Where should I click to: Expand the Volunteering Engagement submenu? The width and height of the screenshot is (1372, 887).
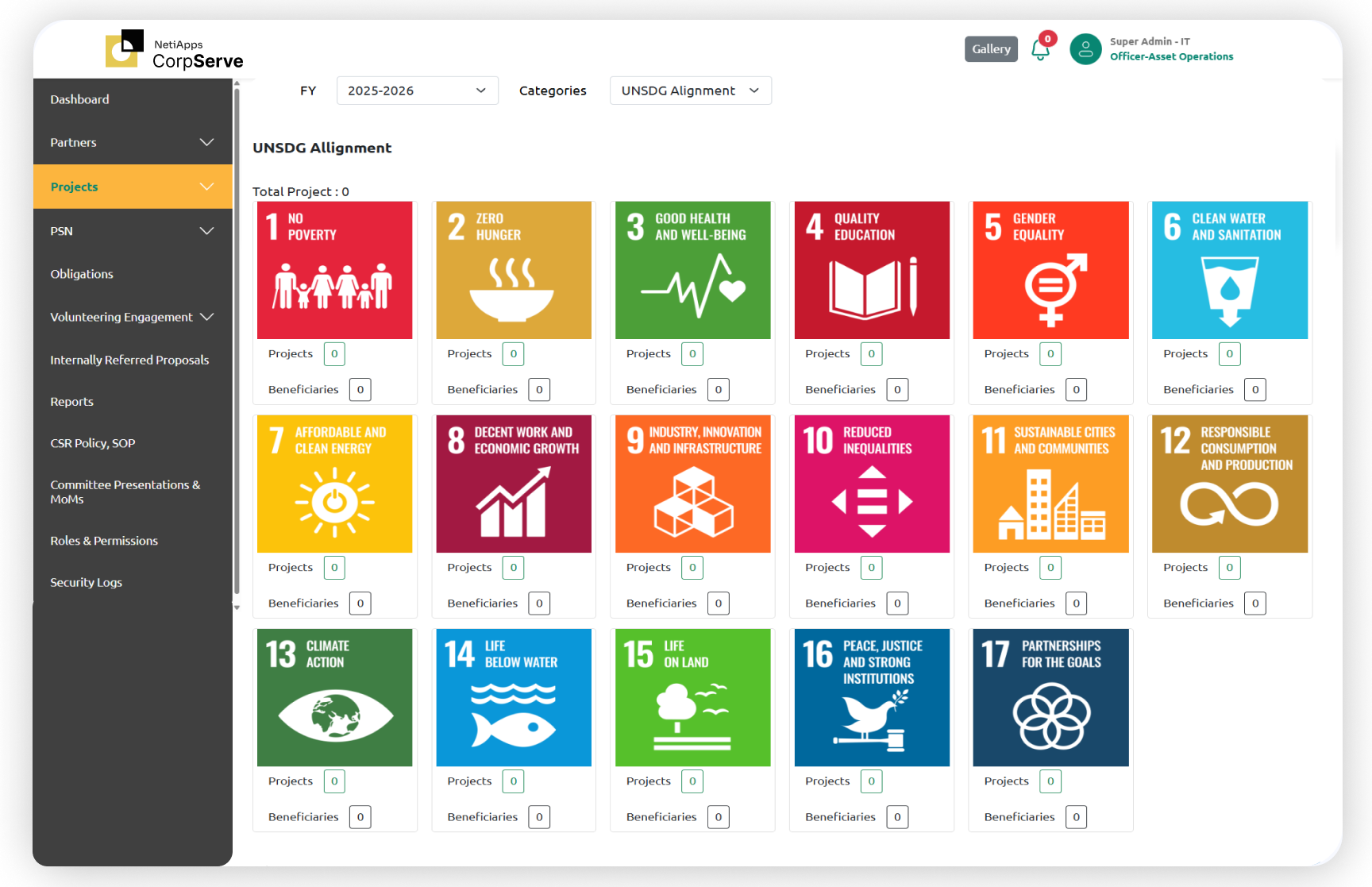[133, 317]
